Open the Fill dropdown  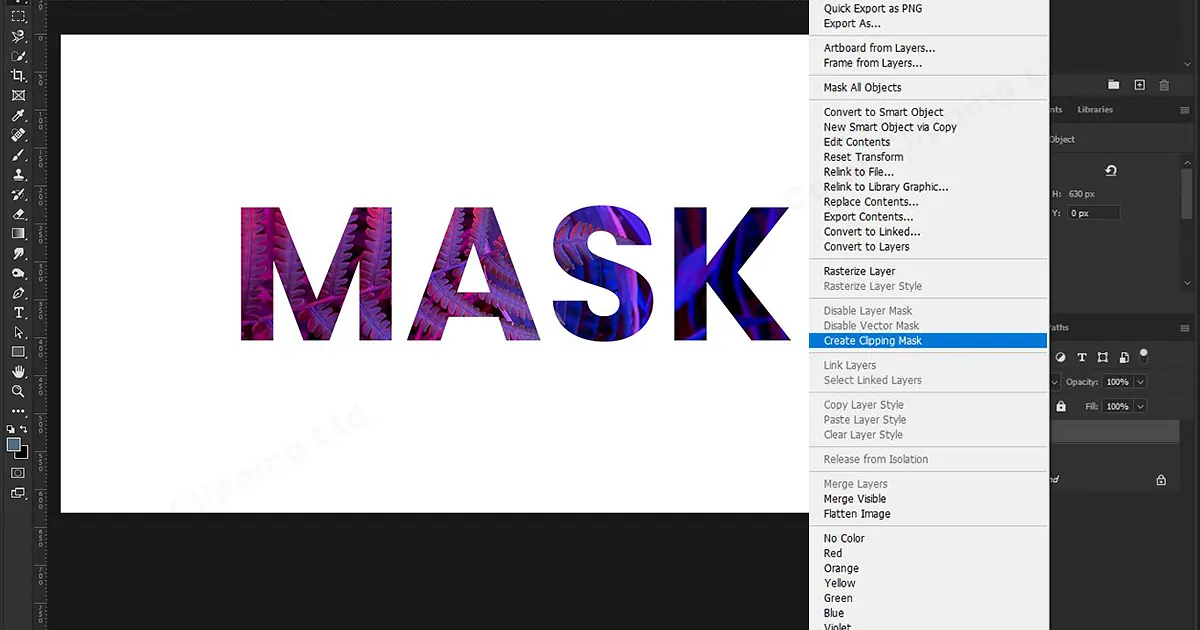pyautogui.click(x=1140, y=406)
